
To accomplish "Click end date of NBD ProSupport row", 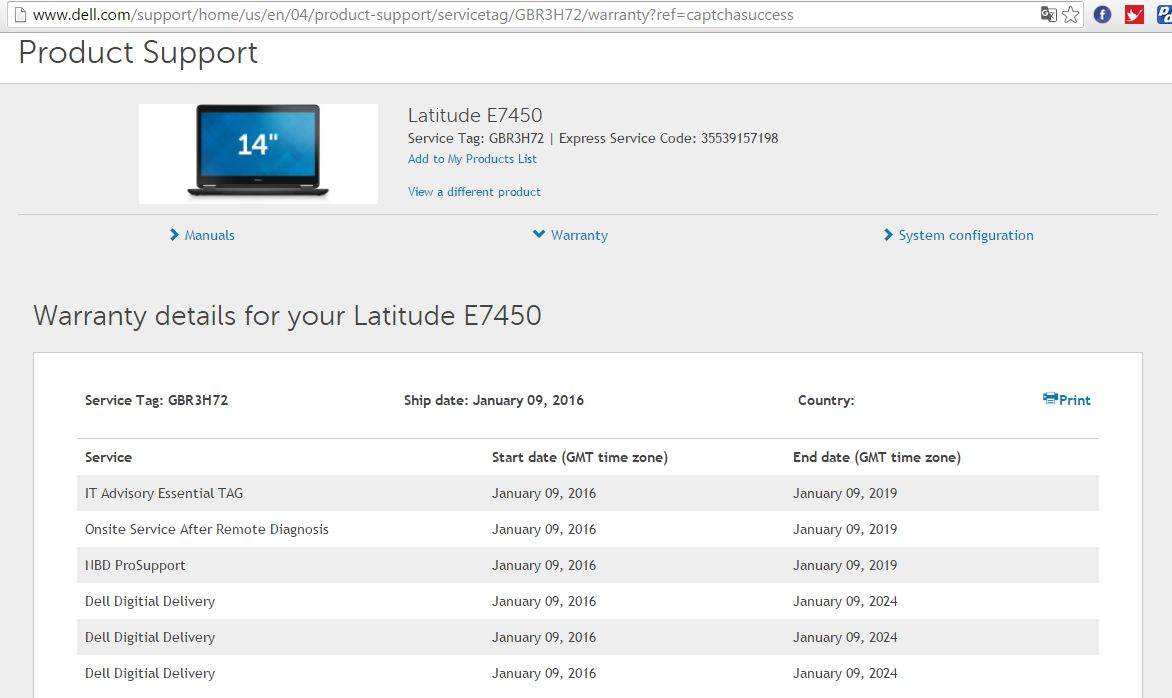I will coord(845,566).
